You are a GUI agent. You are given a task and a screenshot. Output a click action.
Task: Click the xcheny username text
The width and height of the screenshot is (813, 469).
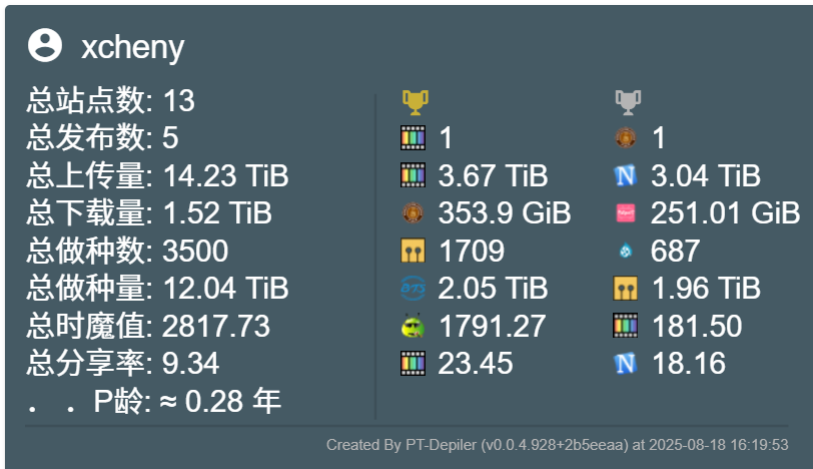(x=133, y=48)
